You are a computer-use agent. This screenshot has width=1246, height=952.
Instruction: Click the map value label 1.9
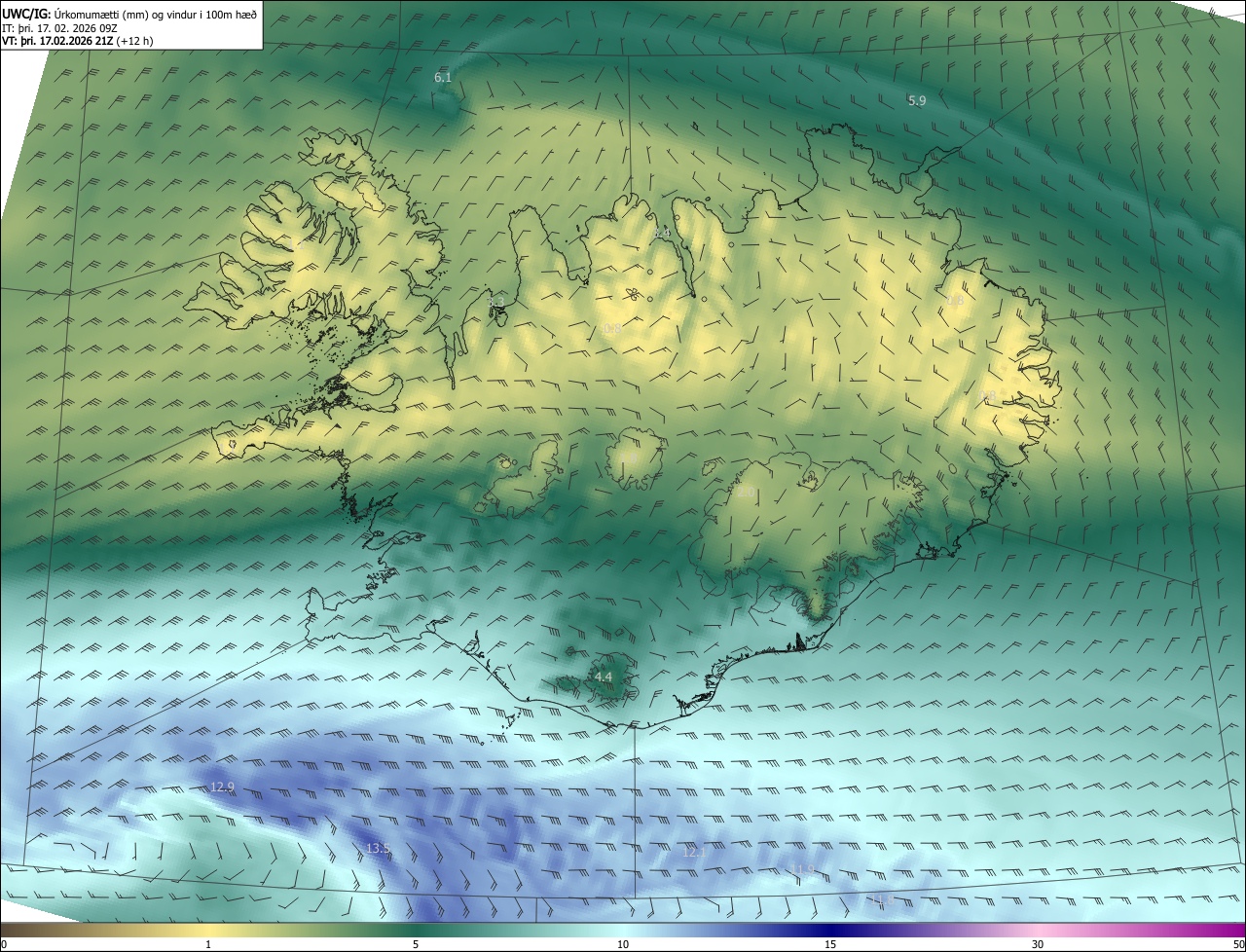coord(629,458)
